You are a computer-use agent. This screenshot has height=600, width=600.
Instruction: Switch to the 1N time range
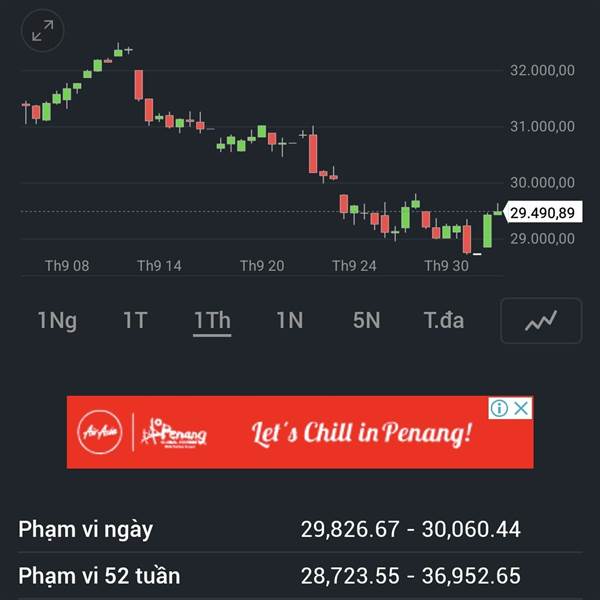click(289, 321)
